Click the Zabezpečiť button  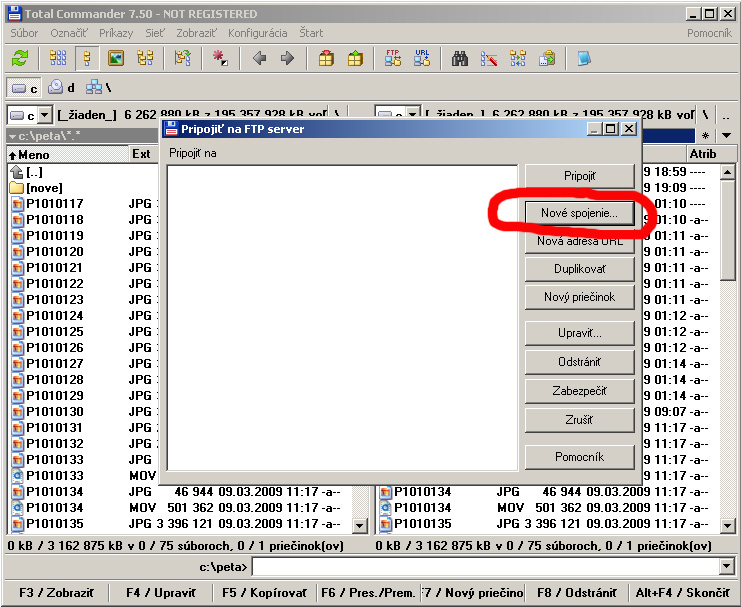tap(579, 391)
